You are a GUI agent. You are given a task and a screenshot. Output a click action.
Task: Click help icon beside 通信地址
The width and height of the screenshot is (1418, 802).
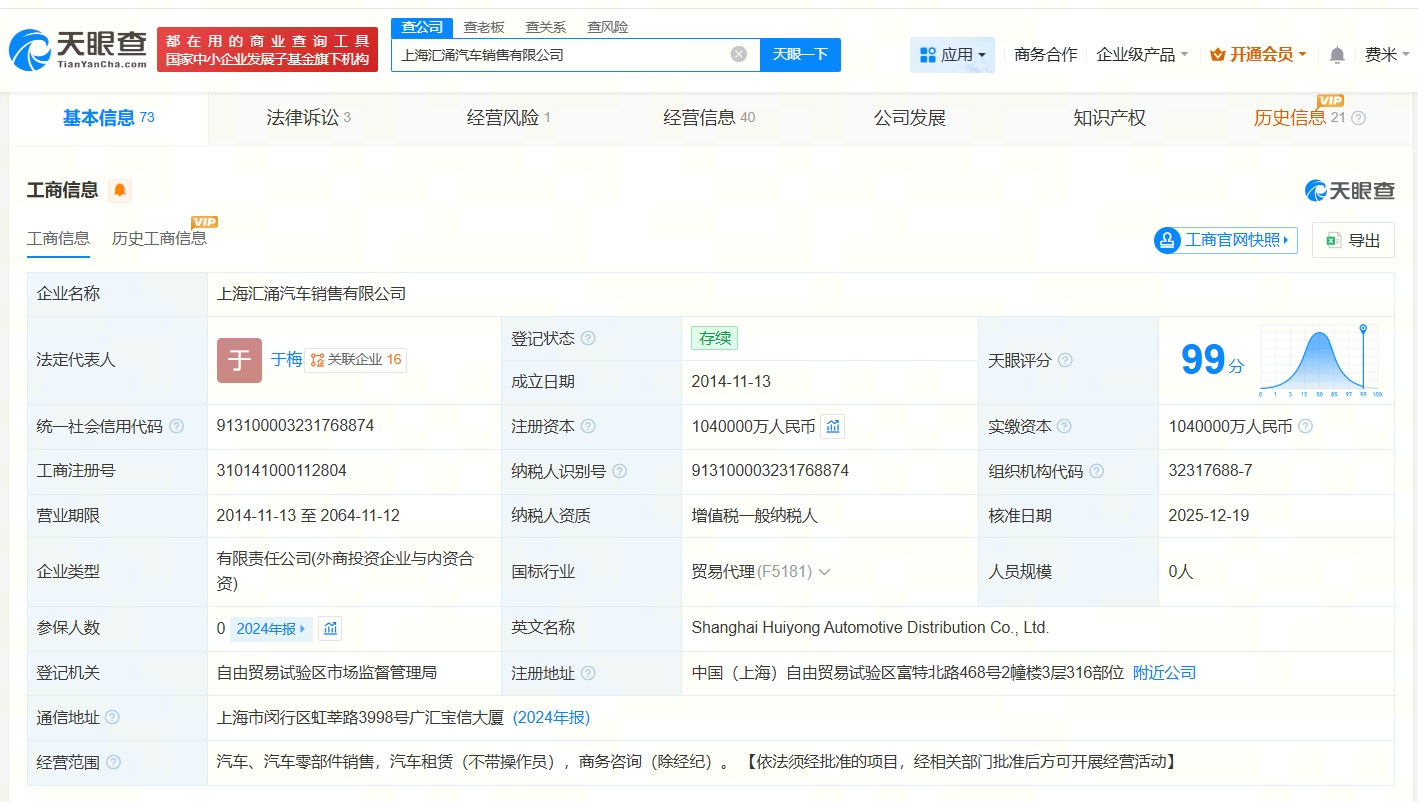point(112,717)
